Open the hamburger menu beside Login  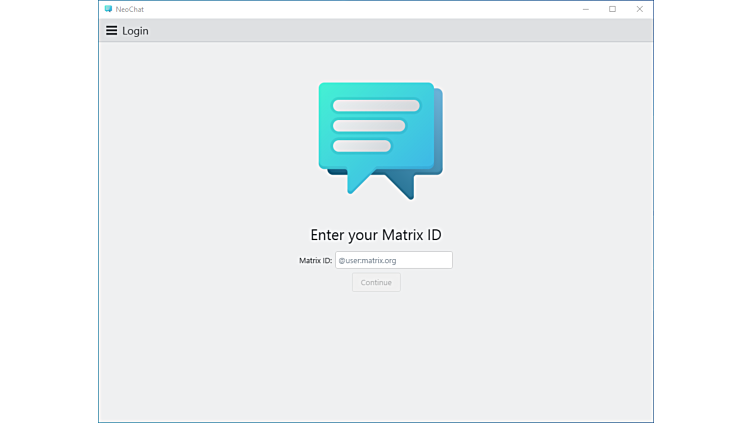112,31
